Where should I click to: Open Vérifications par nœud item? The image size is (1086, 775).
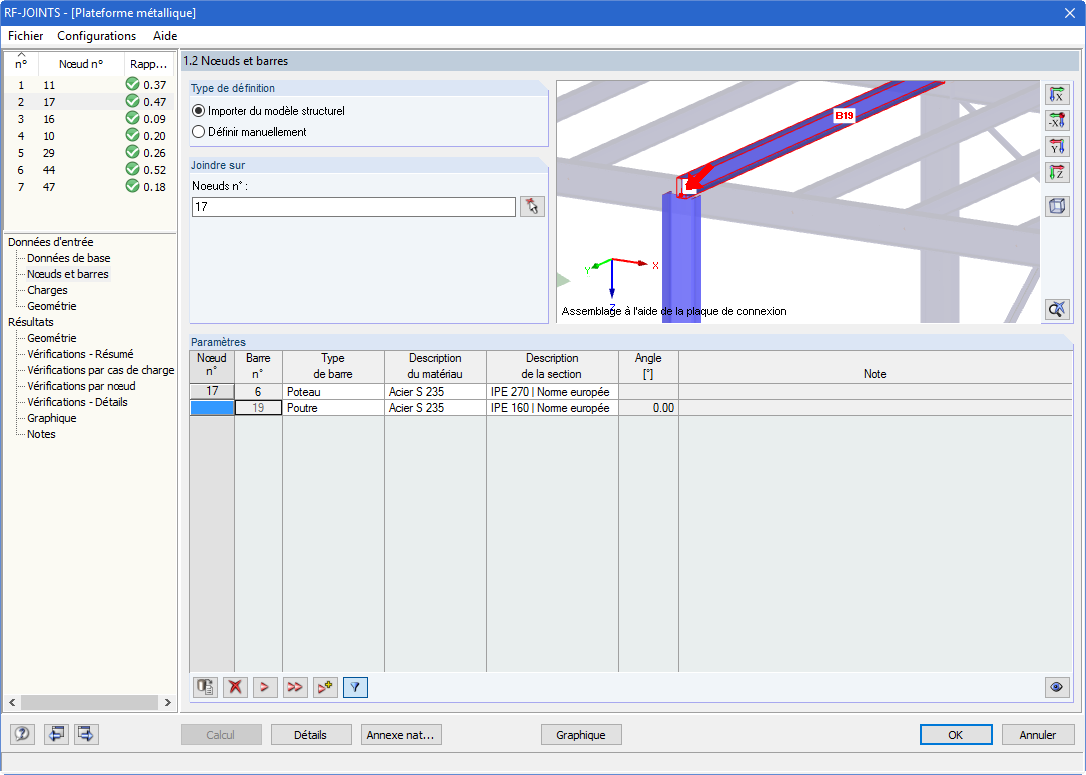coord(81,386)
